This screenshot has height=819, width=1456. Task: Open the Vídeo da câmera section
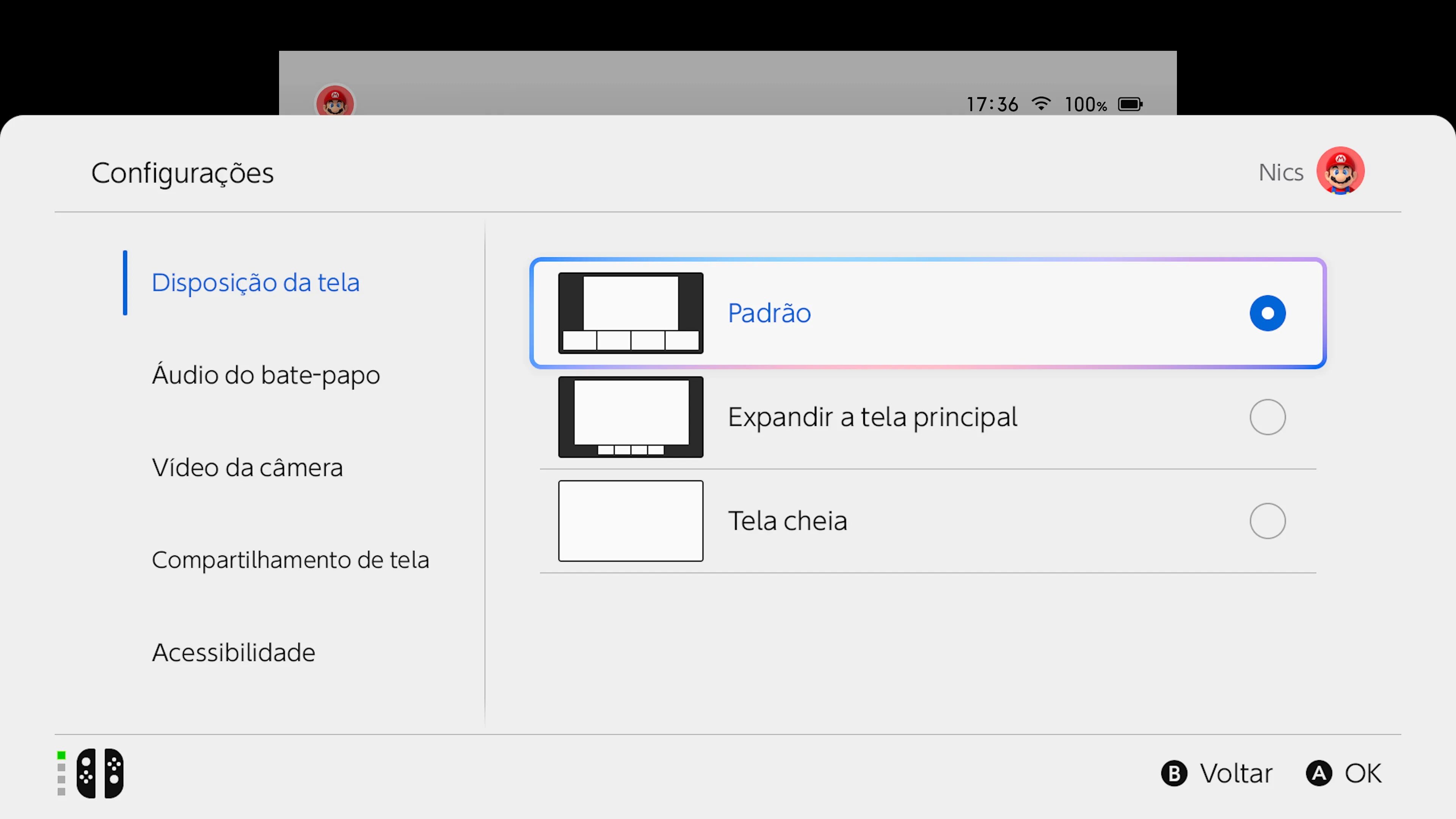247,468
